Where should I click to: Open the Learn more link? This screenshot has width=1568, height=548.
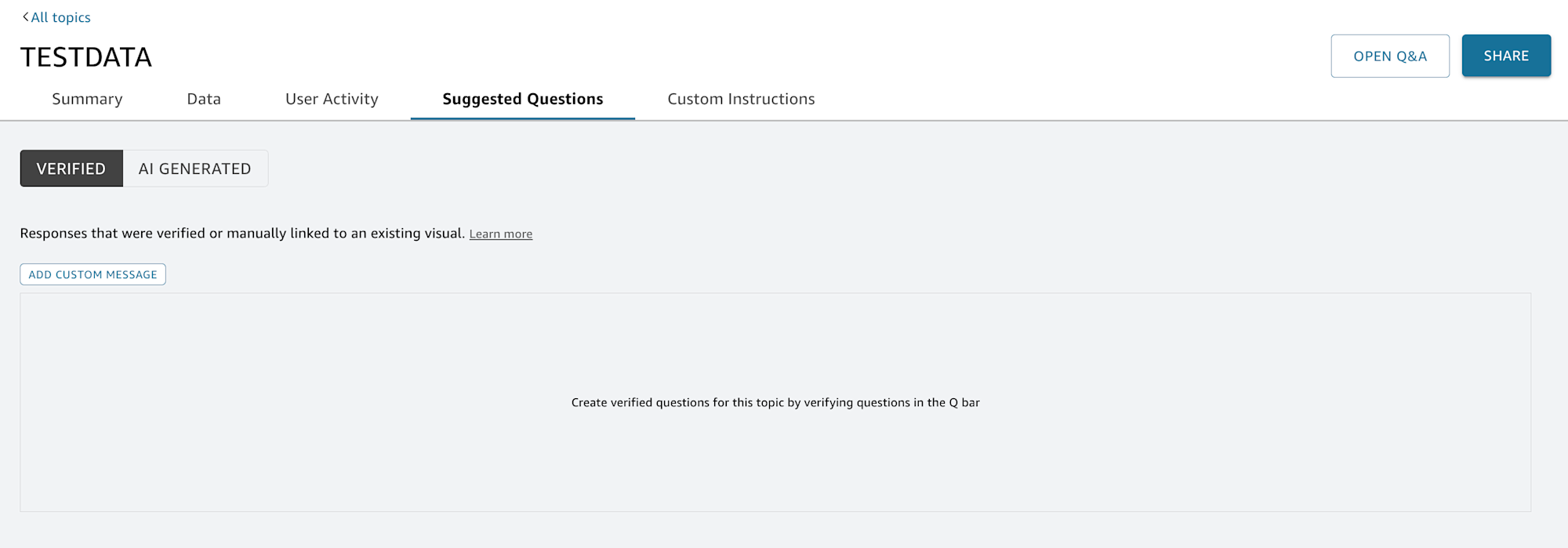(501, 234)
